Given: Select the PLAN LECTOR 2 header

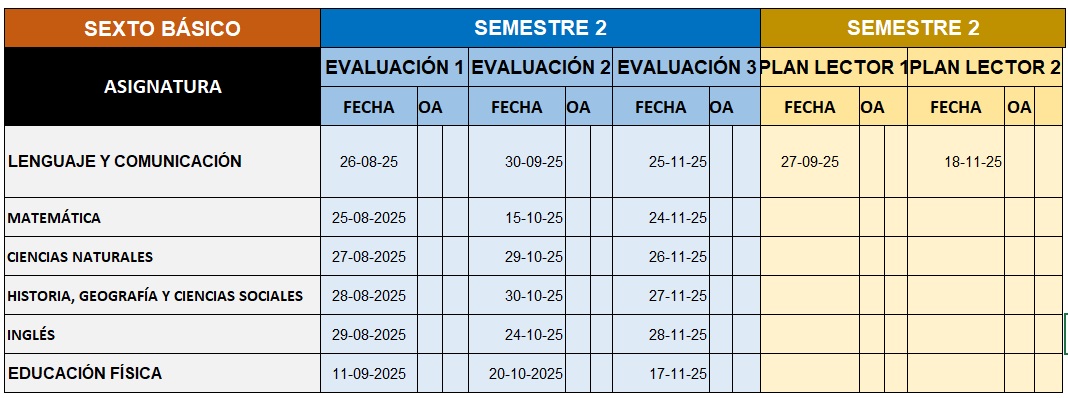Looking at the screenshot, I should (x=986, y=67).
